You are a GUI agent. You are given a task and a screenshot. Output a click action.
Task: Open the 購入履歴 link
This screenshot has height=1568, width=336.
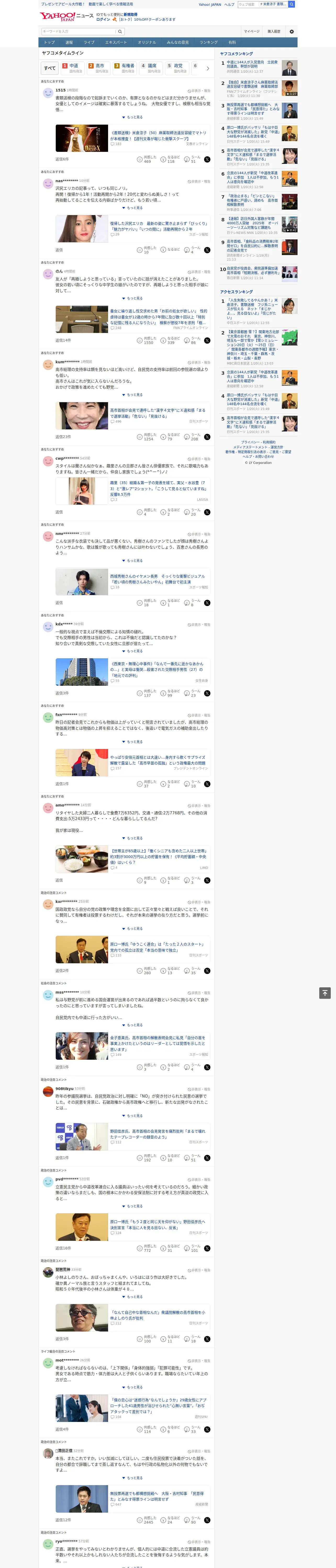click(274, 32)
